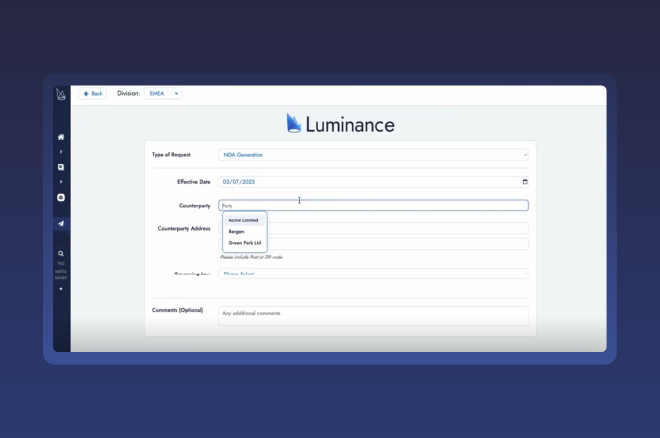Choose Green Park Ltd from suggestions
The height and width of the screenshot is (438, 660).
pos(245,243)
